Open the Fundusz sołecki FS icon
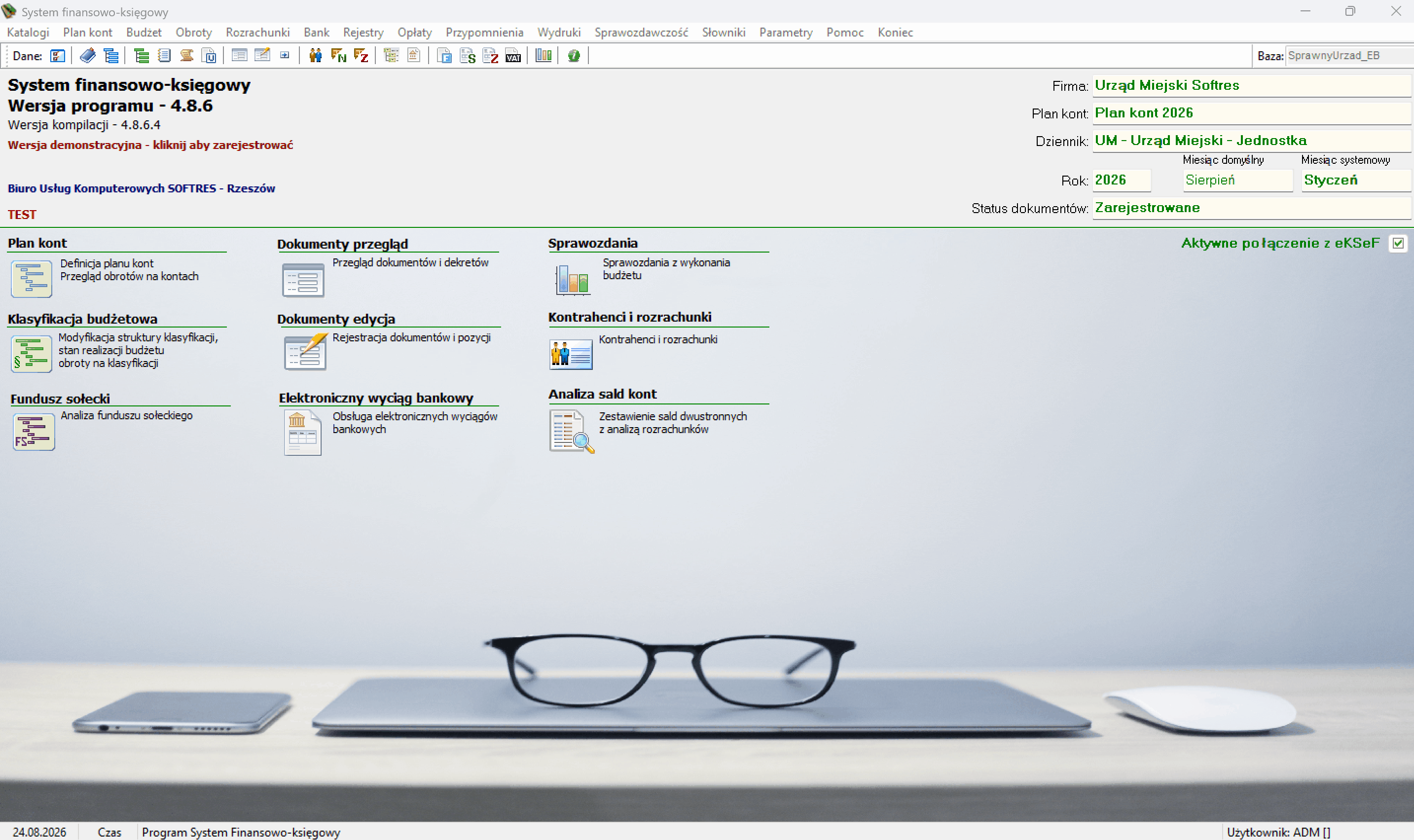This screenshot has height=840, width=1414. (34, 432)
